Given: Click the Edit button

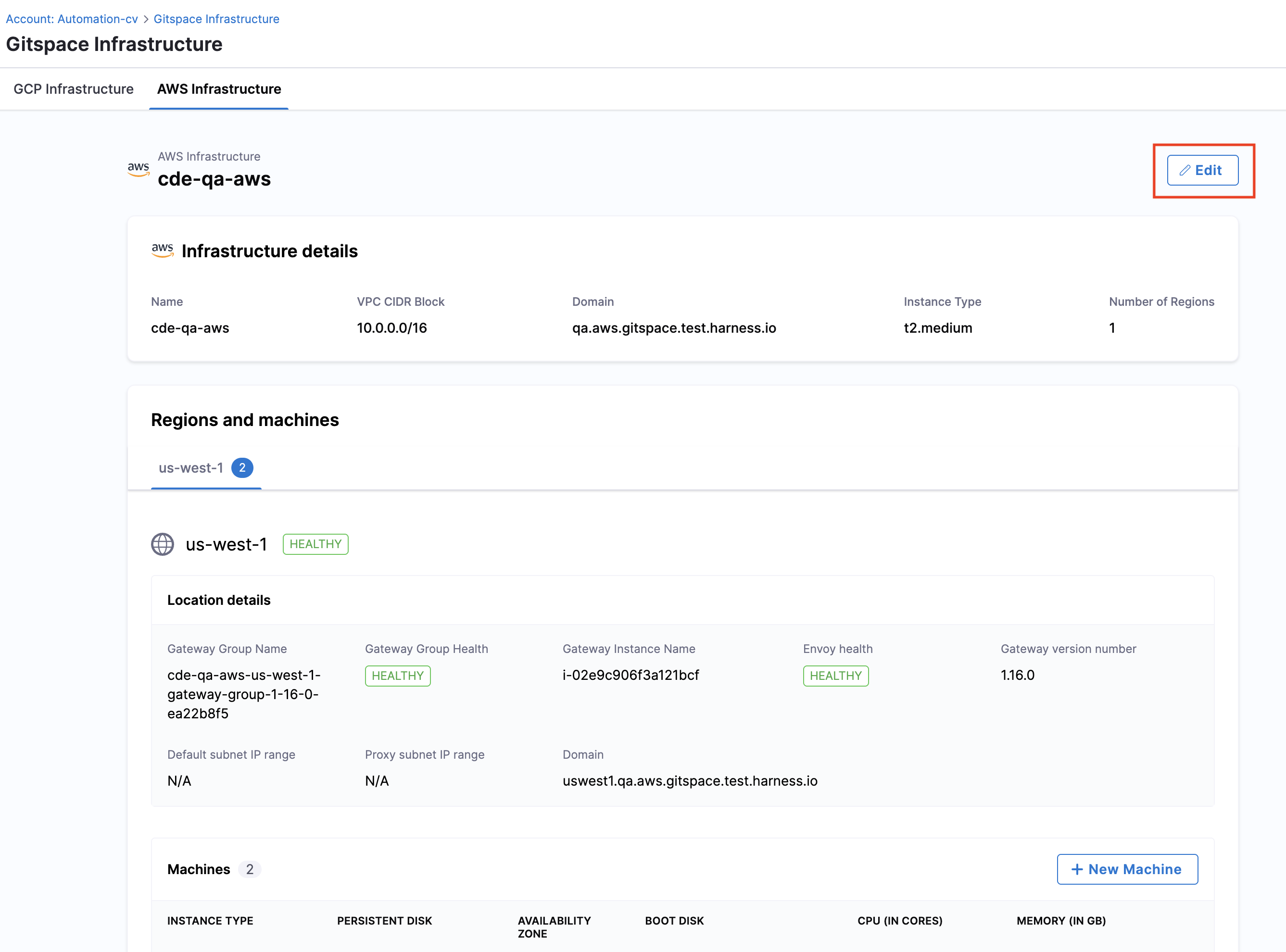Looking at the screenshot, I should 1202,170.
